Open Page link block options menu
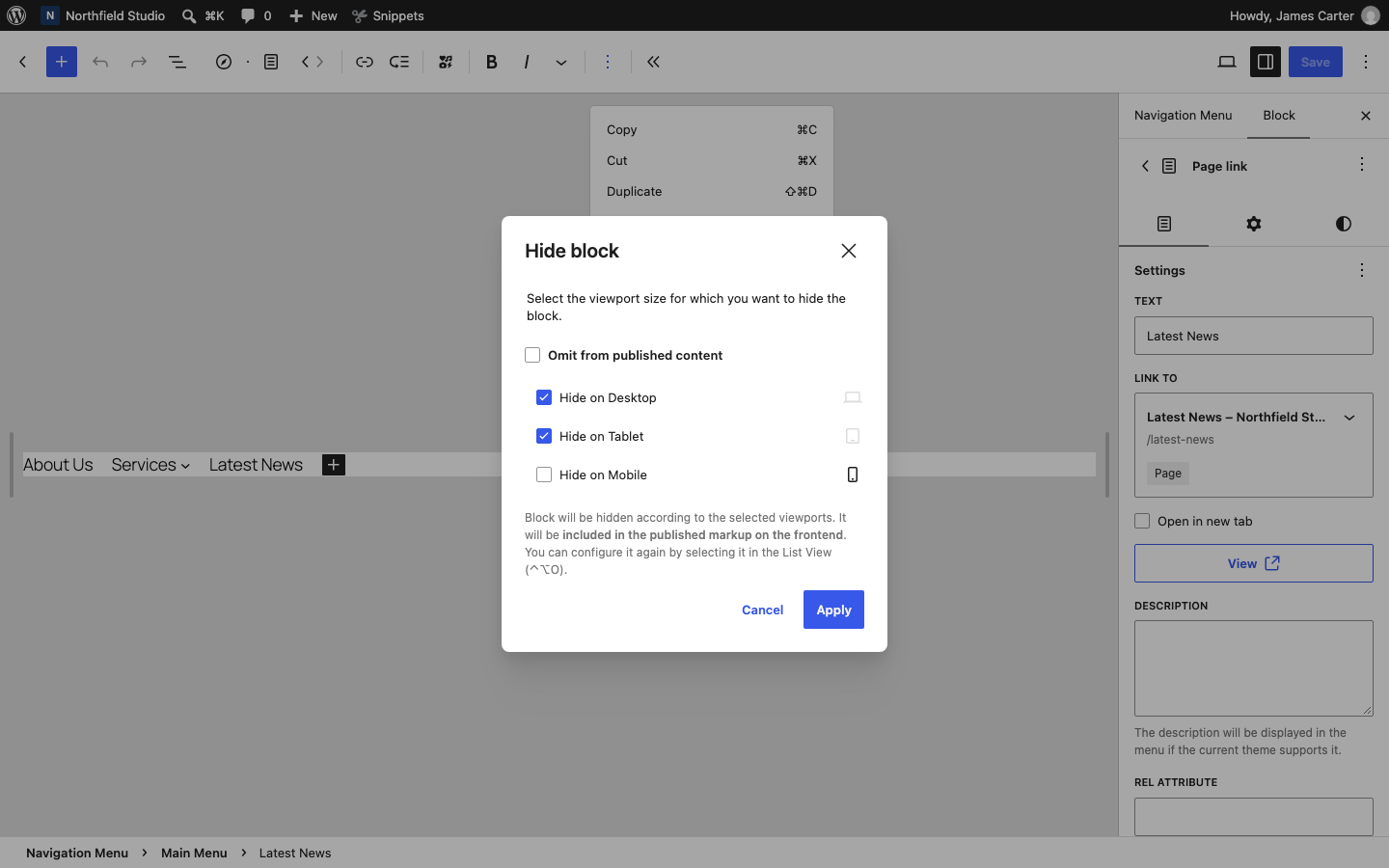This screenshot has width=1389, height=868. coord(1362,165)
